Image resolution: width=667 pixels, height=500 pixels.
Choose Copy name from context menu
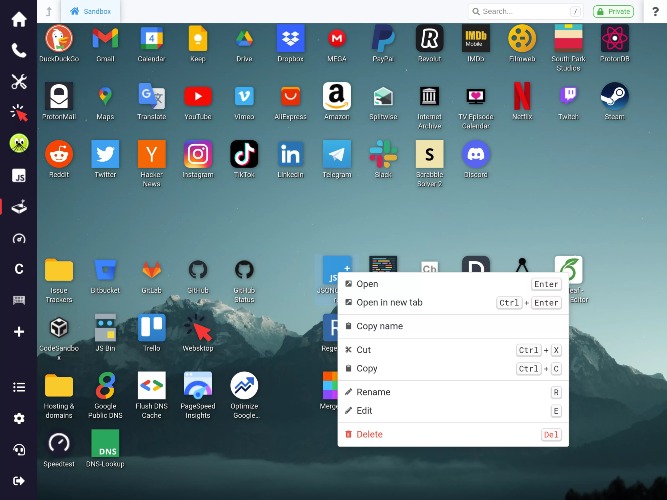[x=453, y=326]
